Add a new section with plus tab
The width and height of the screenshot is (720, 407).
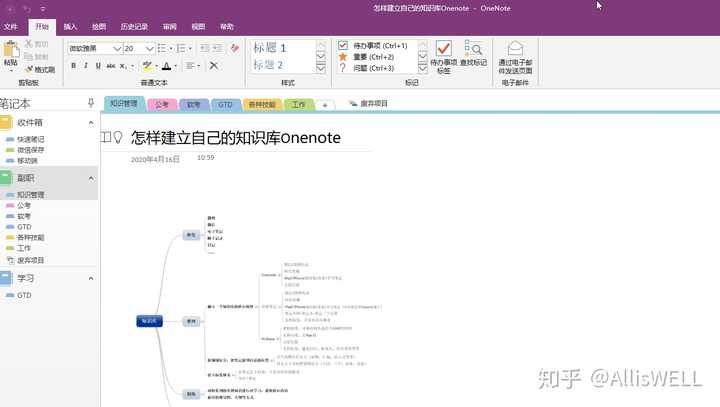coord(325,105)
